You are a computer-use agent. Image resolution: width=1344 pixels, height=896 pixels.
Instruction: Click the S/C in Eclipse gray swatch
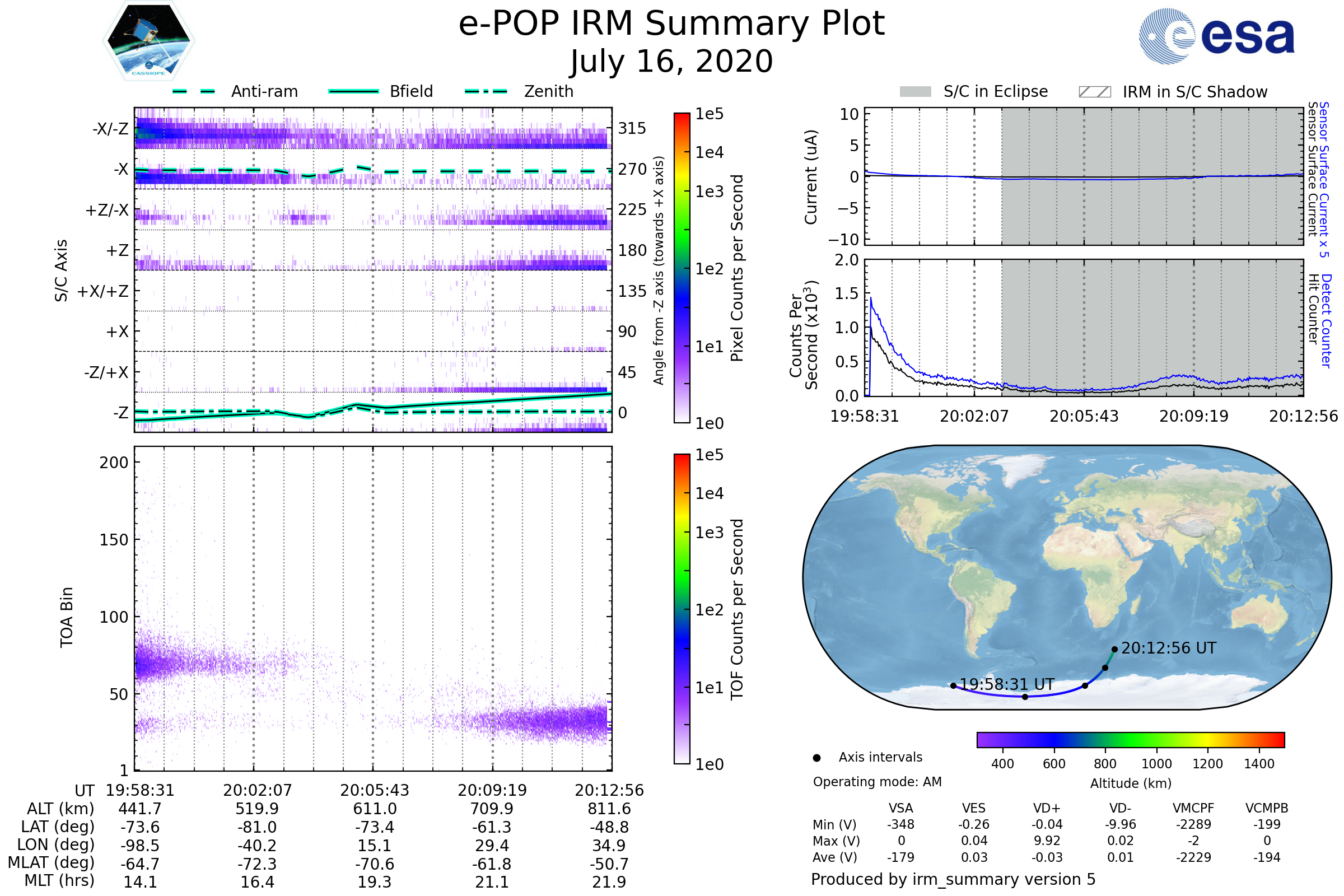[915, 91]
